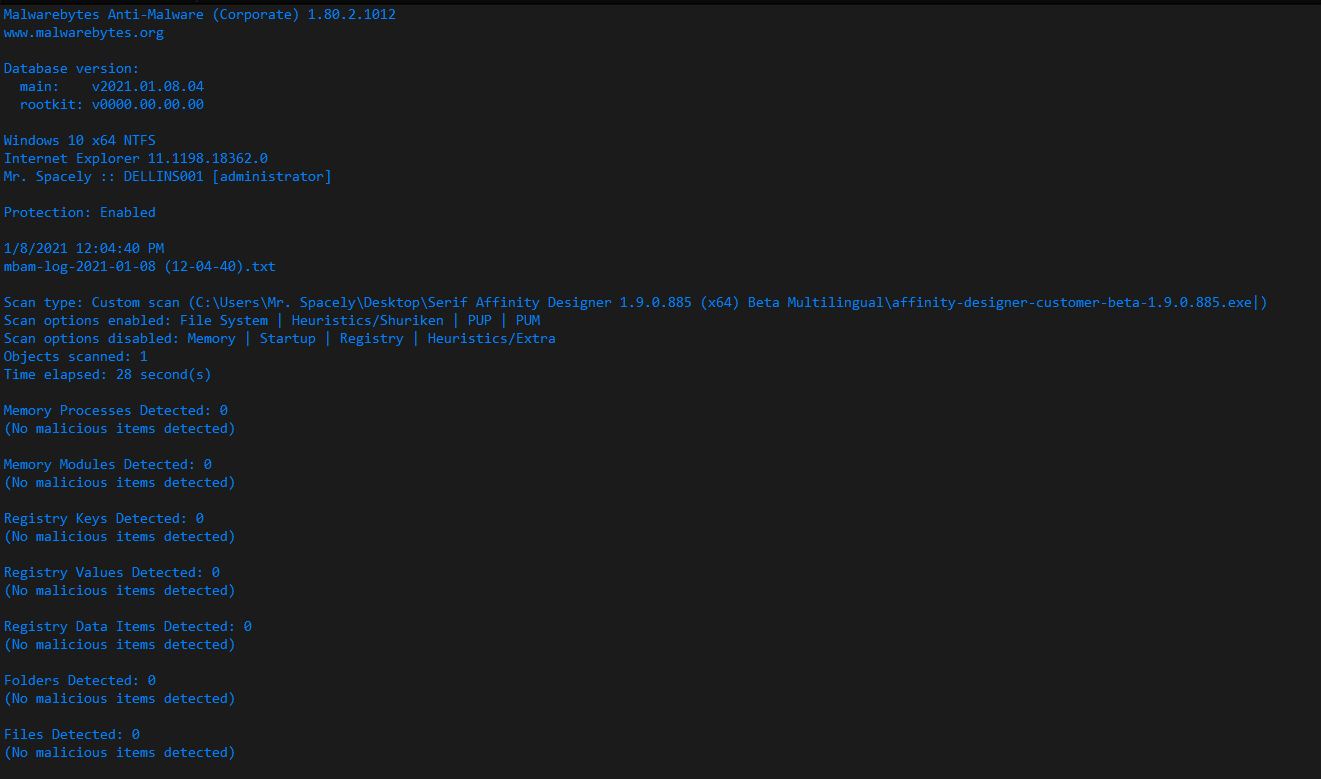Click the www.malwarebytes.org URL text
The width and height of the screenshot is (1321, 779).
pyautogui.click(x=84, y=33)
